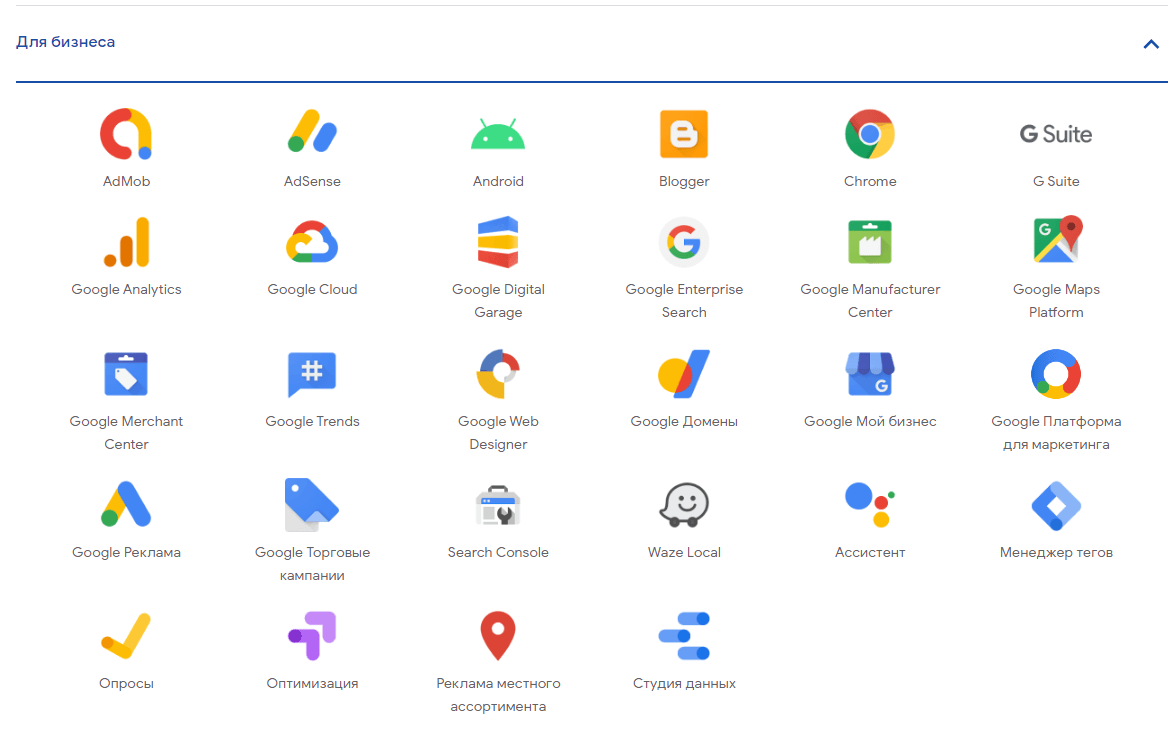Click the Google Реклама icon
This screenshot has height=754, width=1170.
[x=126, y=505]
